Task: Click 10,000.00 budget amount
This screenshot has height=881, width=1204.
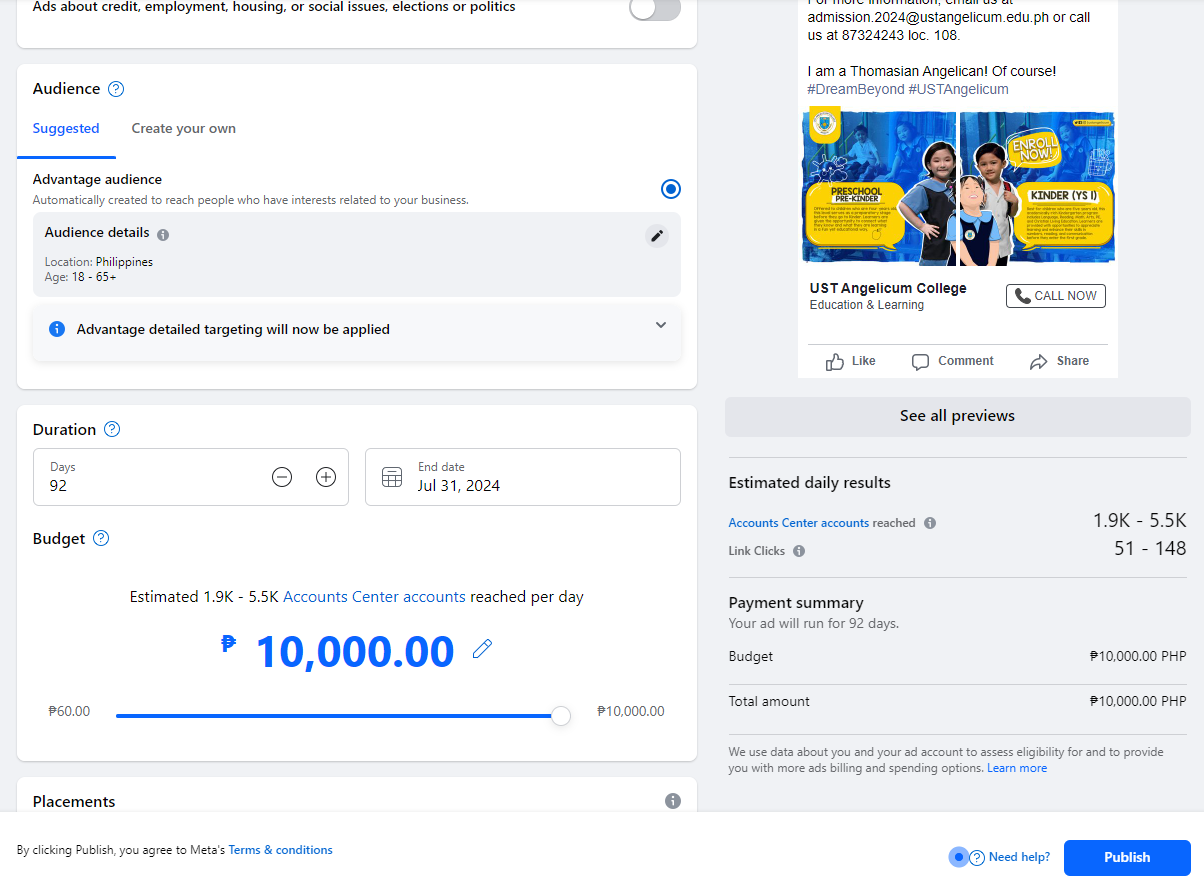Action: (355, 651)
